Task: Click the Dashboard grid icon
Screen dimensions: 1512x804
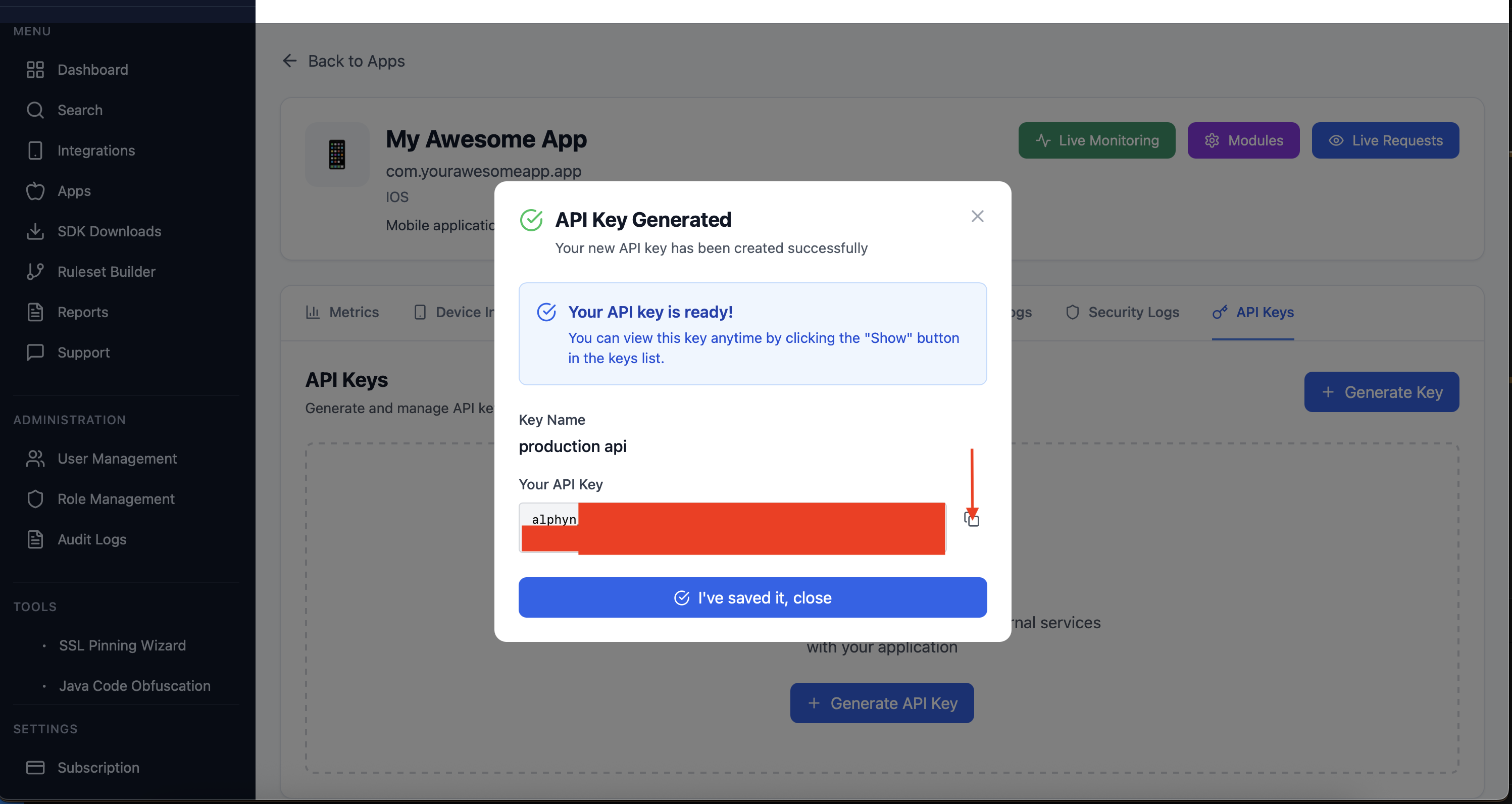Action: point(35,70)
